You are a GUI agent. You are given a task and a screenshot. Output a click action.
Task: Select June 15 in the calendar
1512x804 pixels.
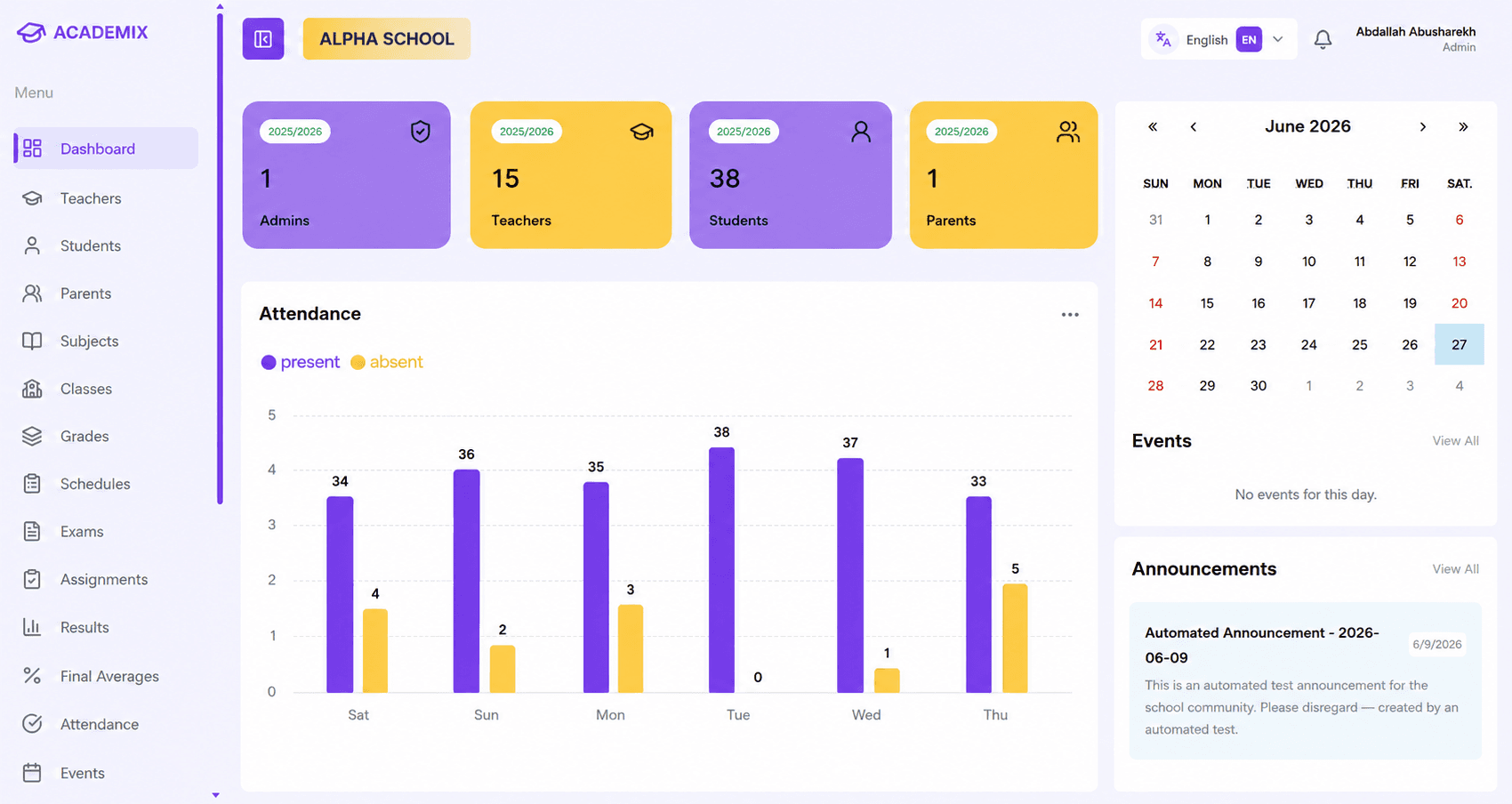tap(1207, 303)
